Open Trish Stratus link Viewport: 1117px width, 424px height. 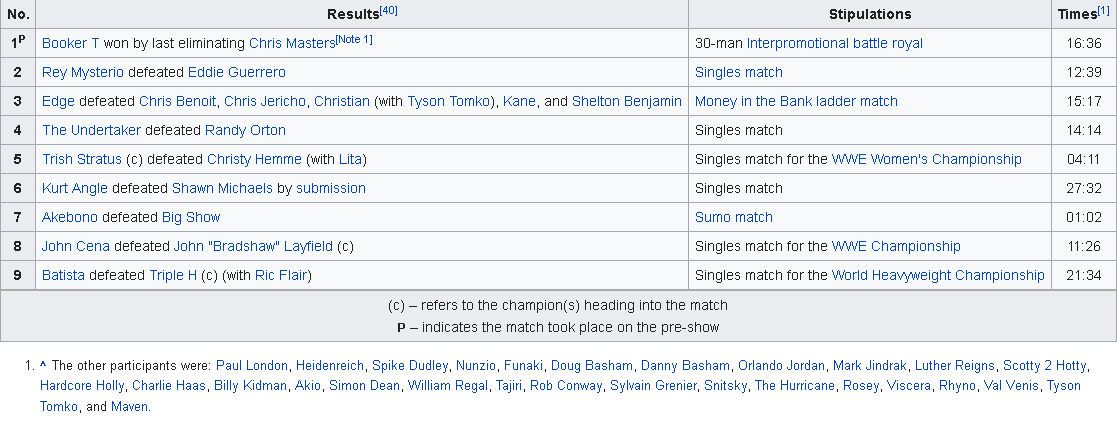pyautogui.click(x=82, y=160)
